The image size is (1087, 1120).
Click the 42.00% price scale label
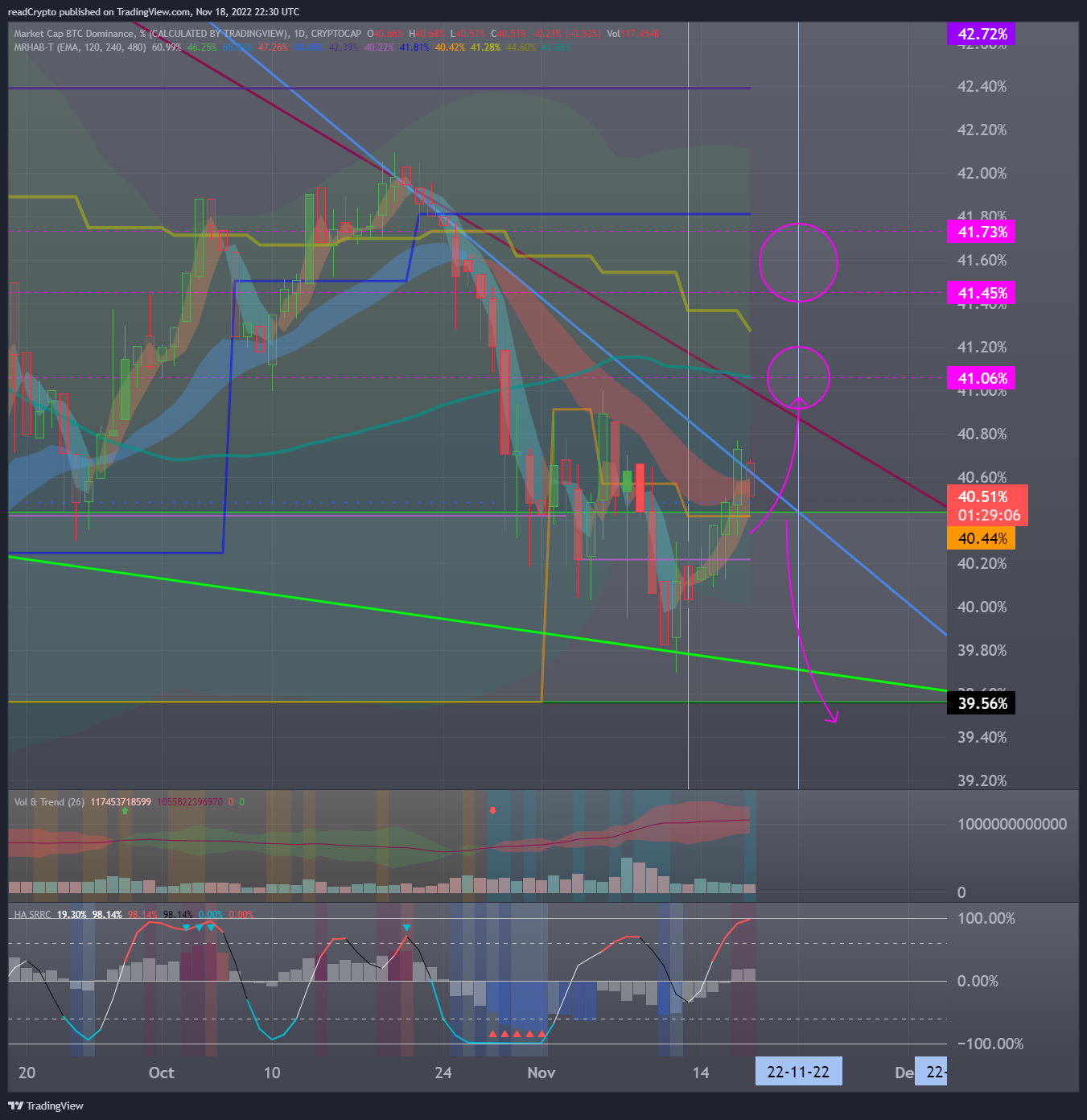982,173
